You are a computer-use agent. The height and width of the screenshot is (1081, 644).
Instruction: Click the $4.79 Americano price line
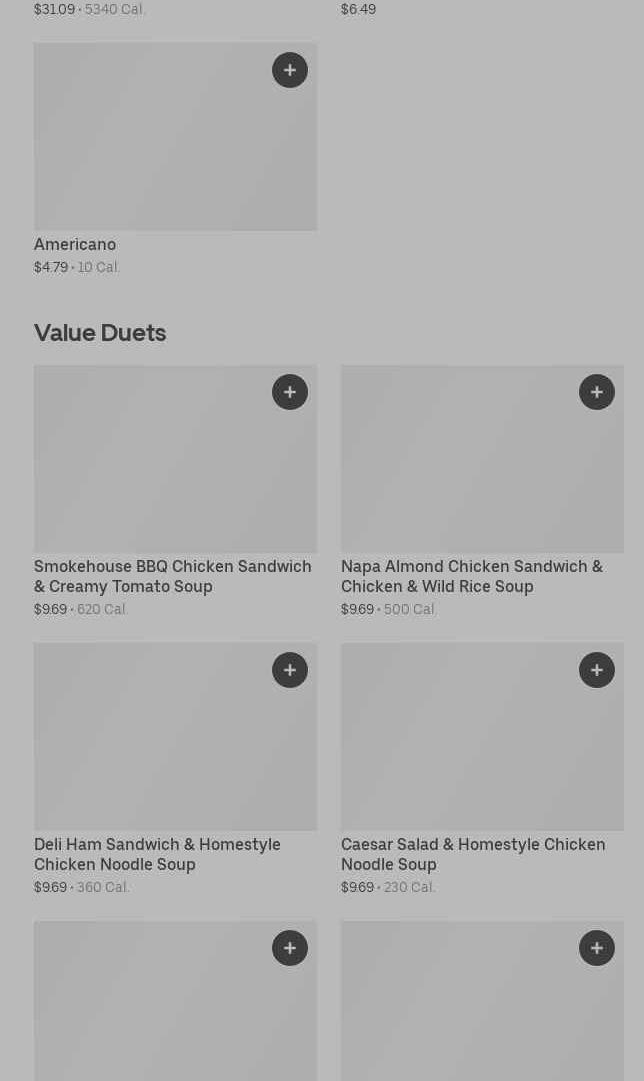[76, 267]
